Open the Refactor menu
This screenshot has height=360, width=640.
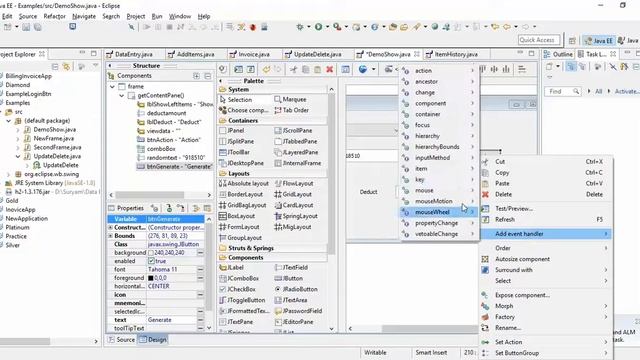[54, 16]
